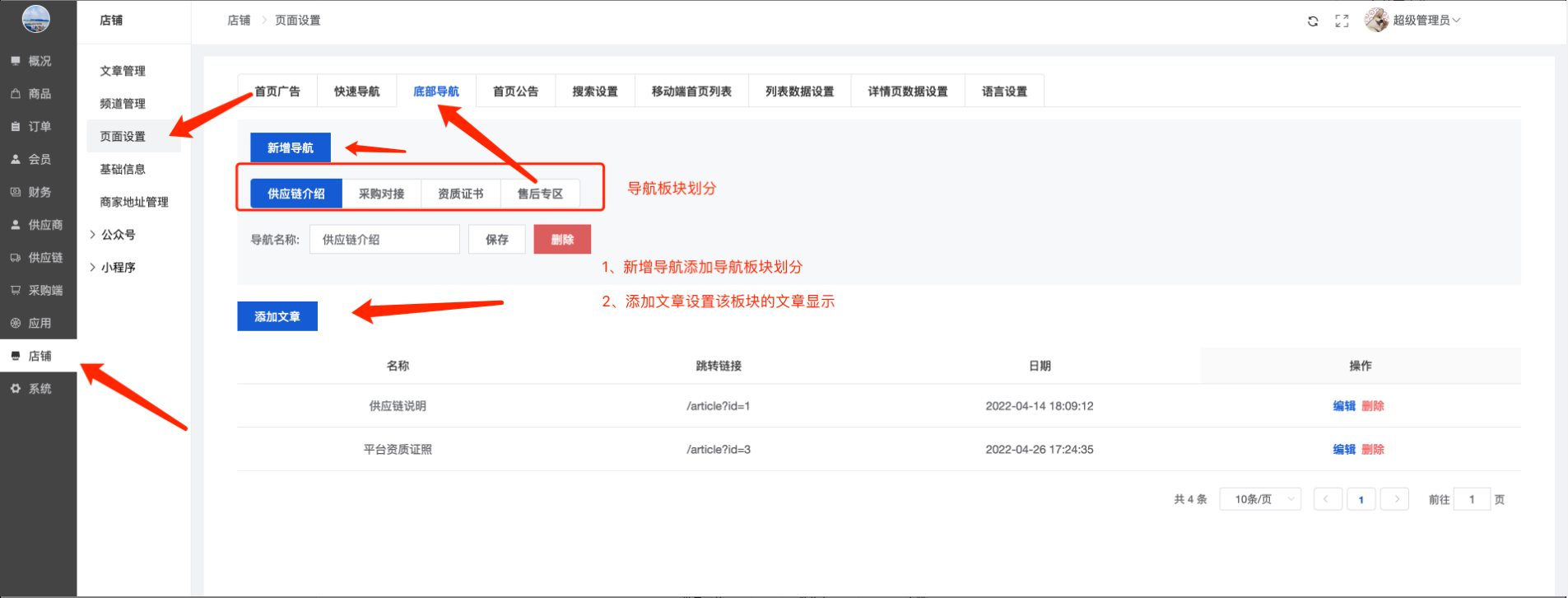Select the 售后专区 navigation block

[540, 194]
